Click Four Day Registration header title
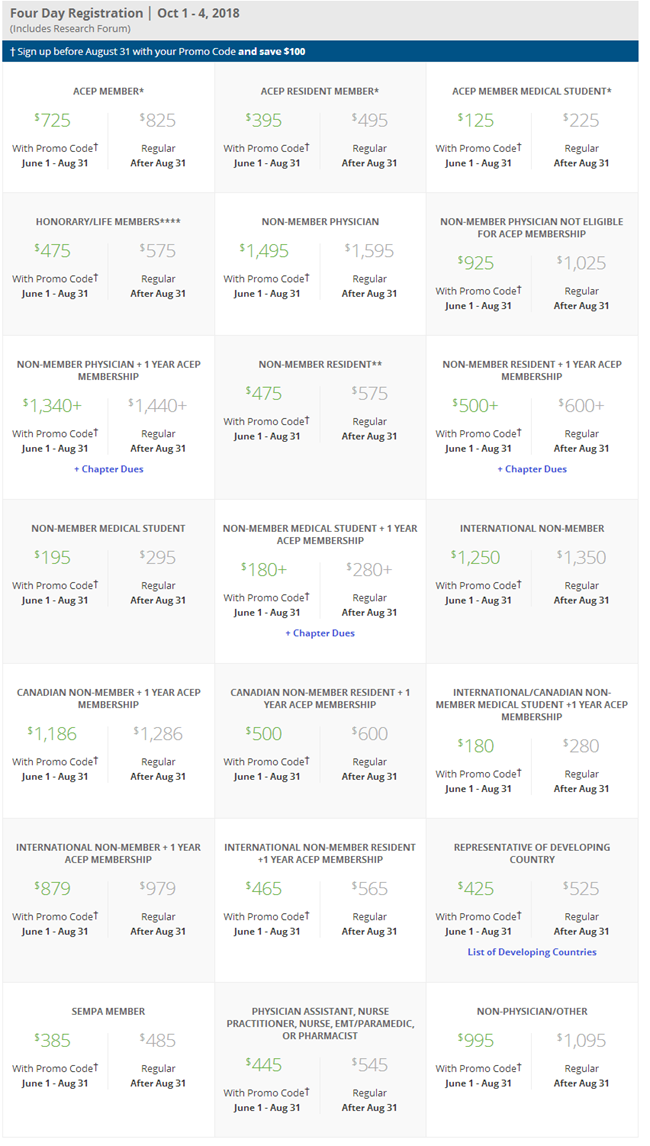 [77, 14]
